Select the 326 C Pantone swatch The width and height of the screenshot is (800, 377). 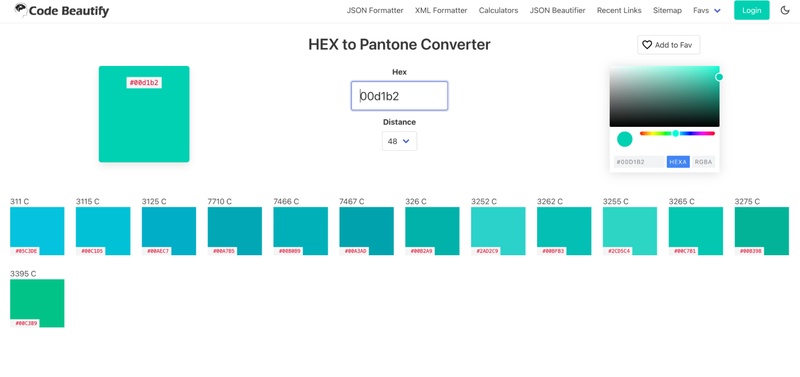pos(432,231)
